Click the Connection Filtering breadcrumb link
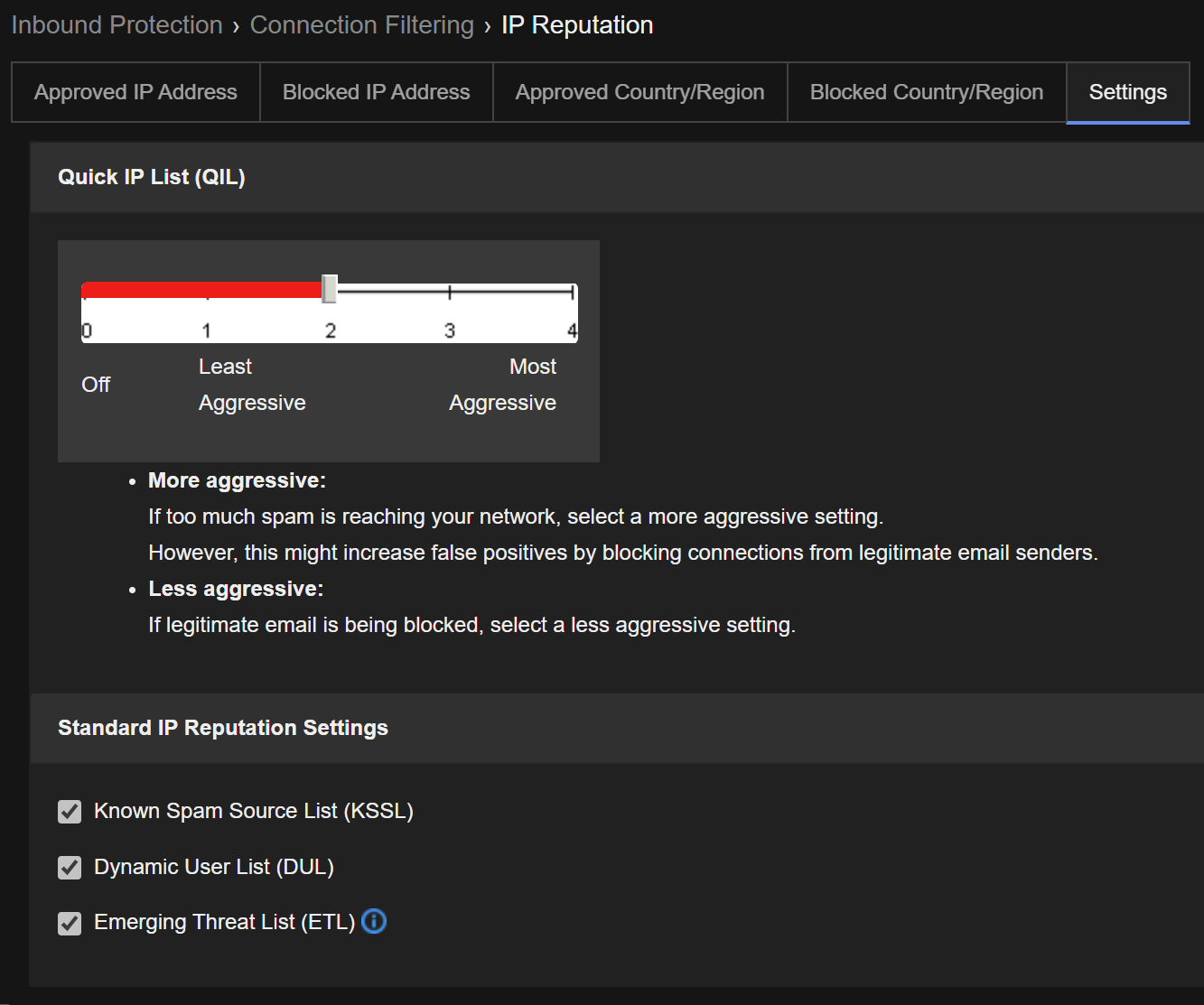This screenshot has width=1204, height=1005. tap(361, 25)
